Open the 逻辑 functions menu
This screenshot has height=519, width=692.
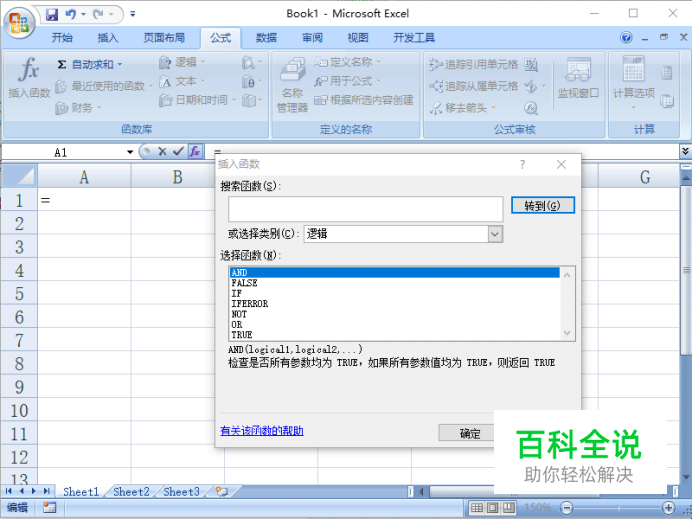click(x=182, y=62)
